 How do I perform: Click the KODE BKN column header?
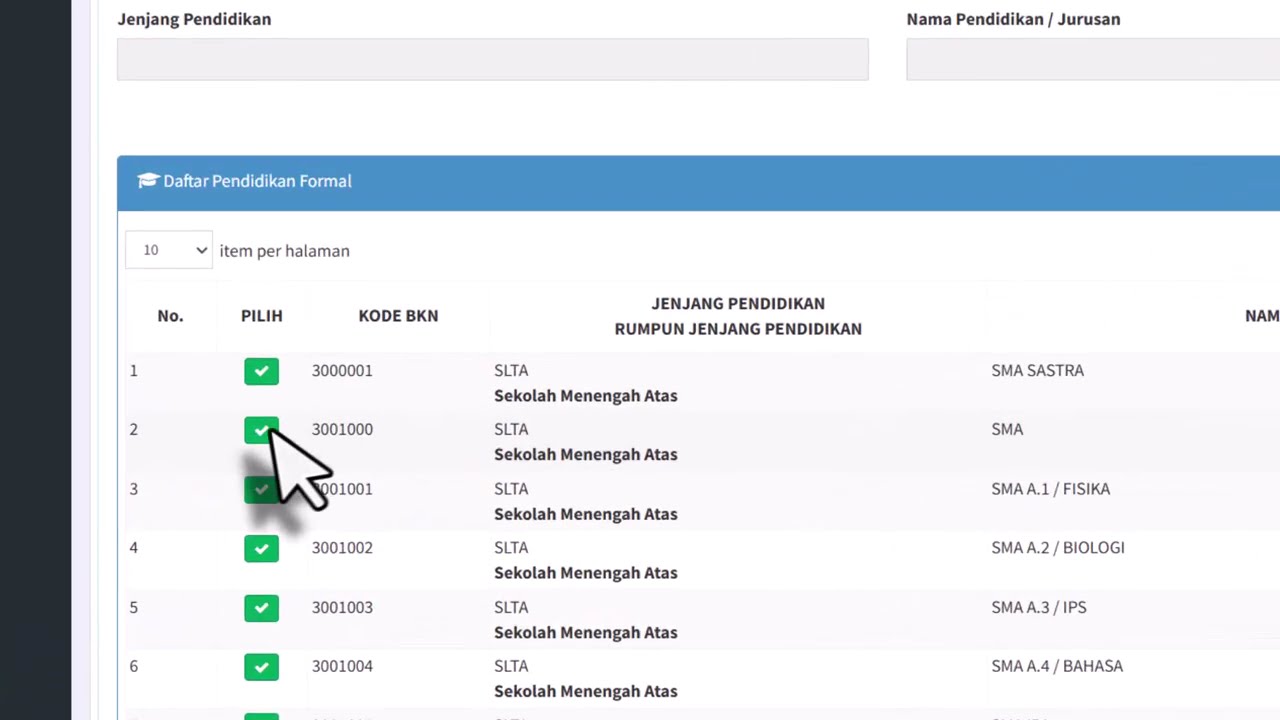pos(398,316)
